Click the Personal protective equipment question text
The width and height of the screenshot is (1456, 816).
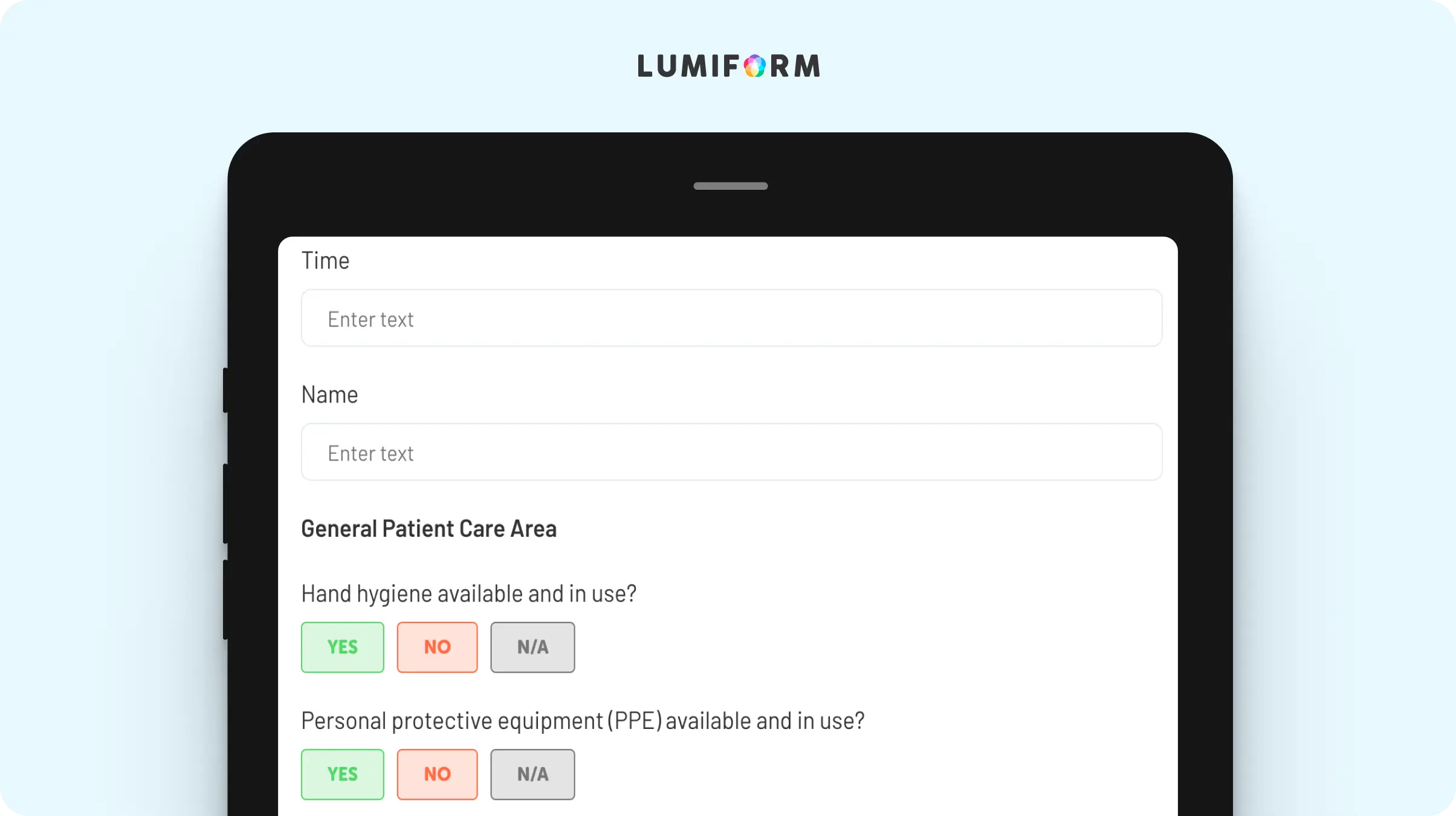click(583, 721)
